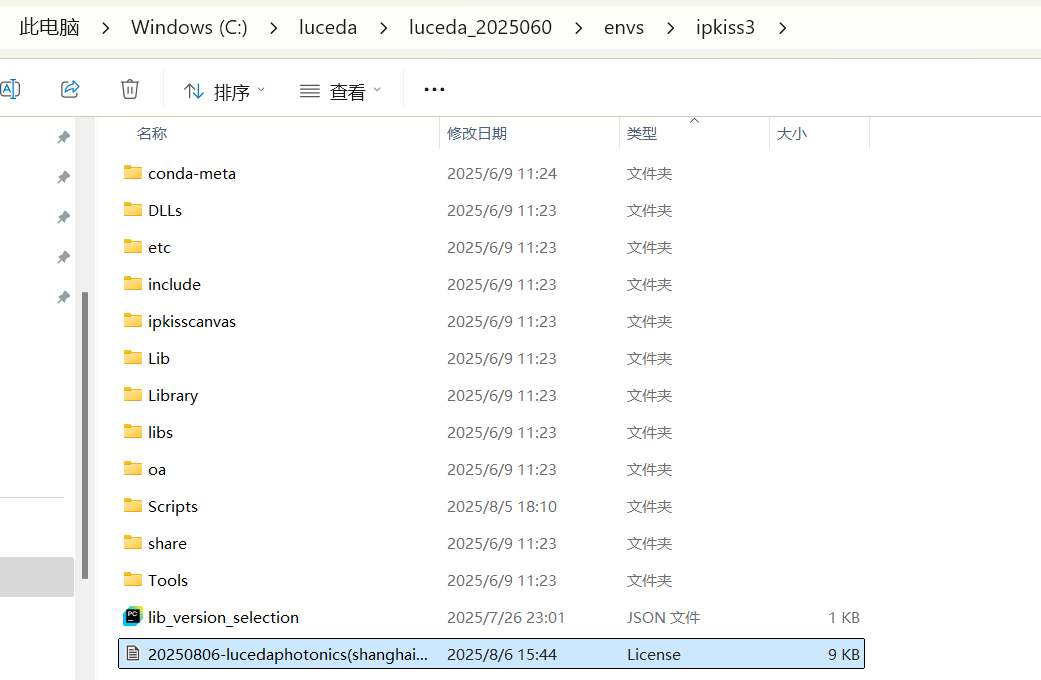
Task: Select the share folder icon
Action: pyautogui.click(x=133, y=543)
